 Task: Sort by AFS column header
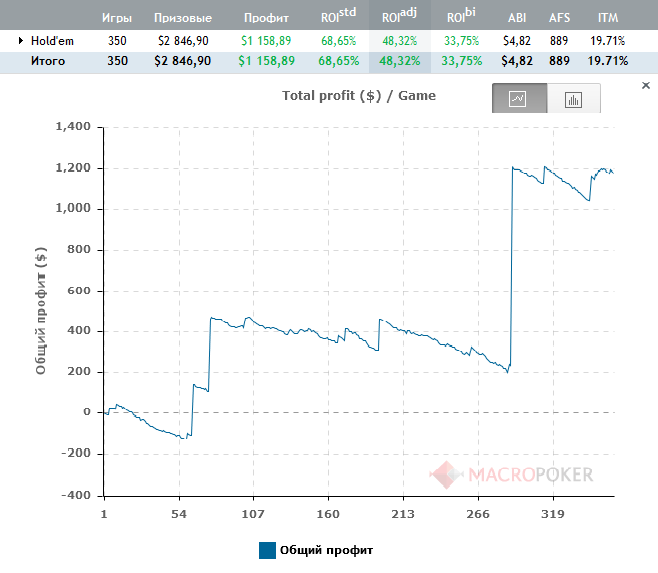[559, 18]
